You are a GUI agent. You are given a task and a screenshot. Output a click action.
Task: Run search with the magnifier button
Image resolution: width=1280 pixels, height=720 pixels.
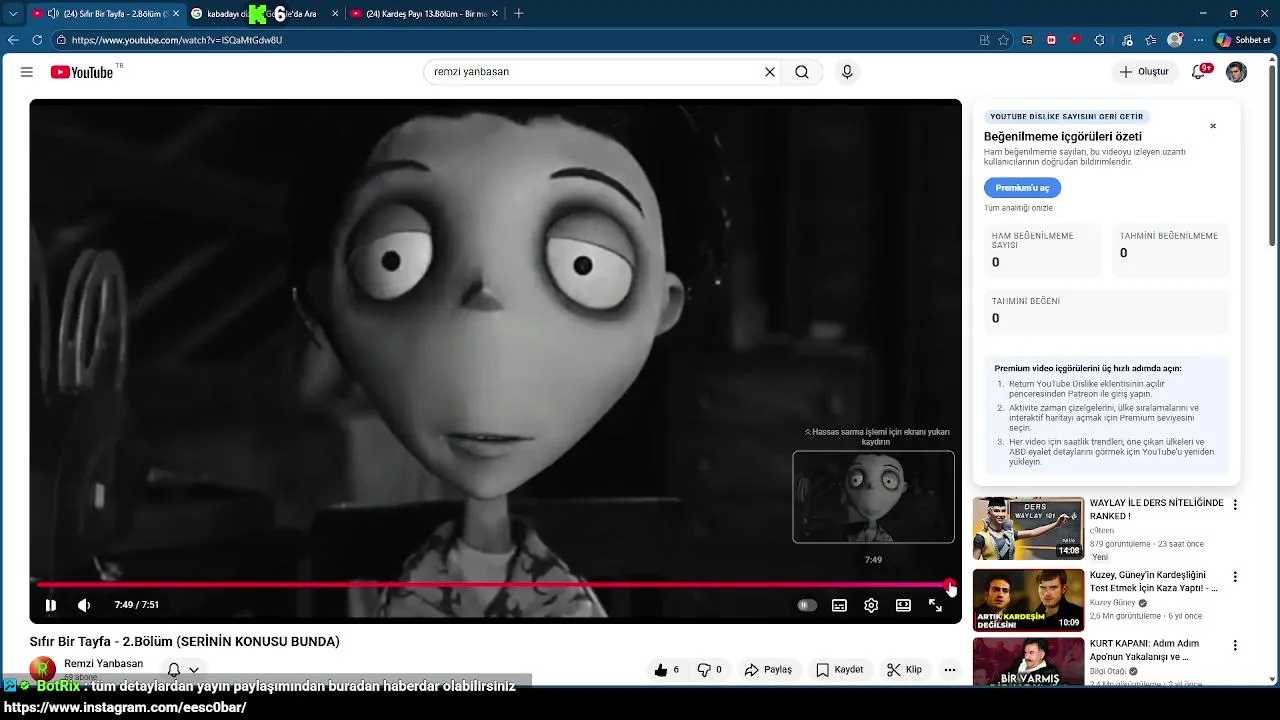[802, 72]
